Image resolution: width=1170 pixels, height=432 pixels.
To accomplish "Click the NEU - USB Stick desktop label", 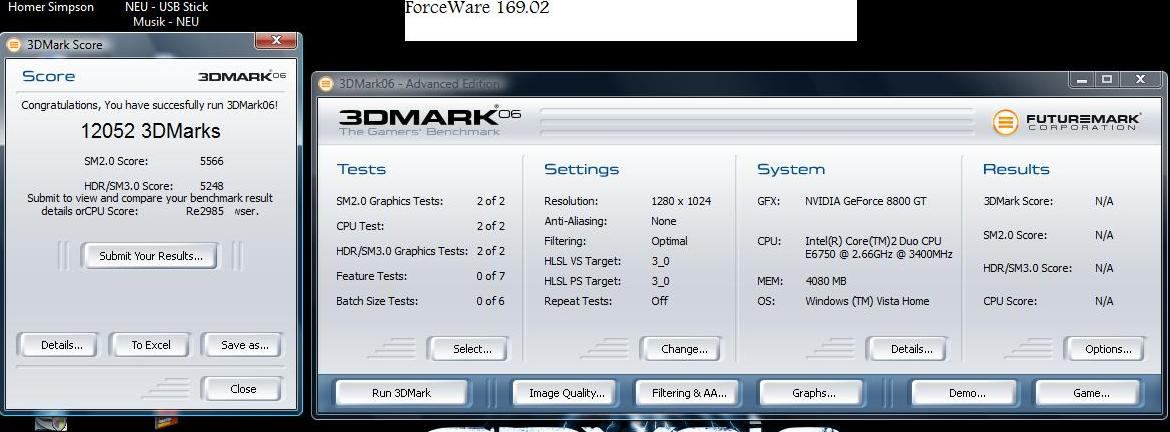I will coord(166,7).
